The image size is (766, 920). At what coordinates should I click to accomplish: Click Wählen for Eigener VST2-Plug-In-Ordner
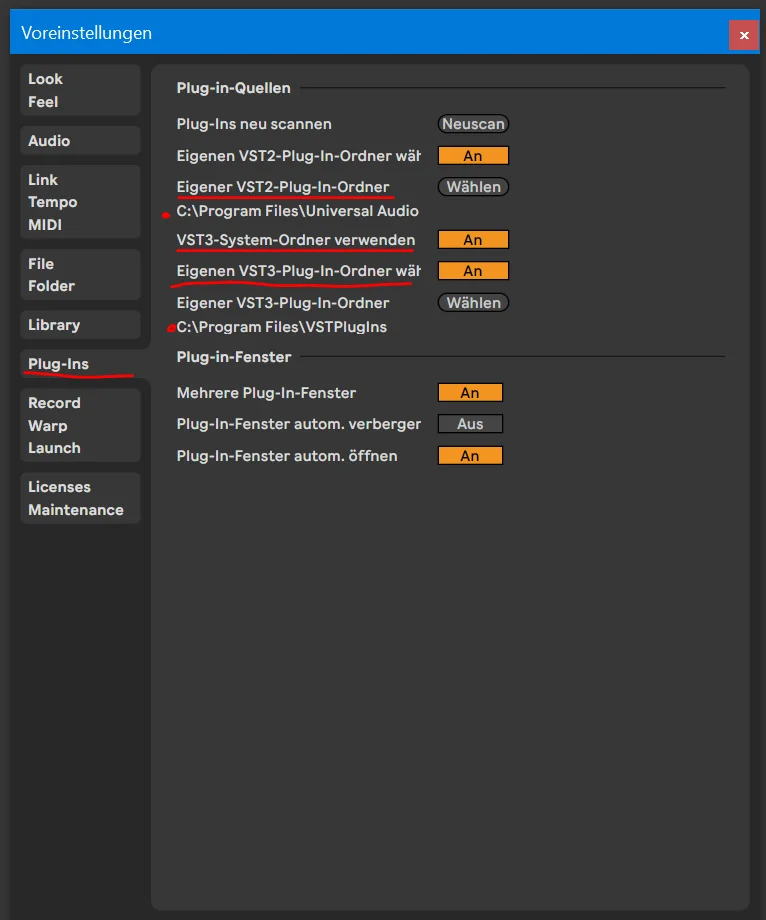click(473, 187)
